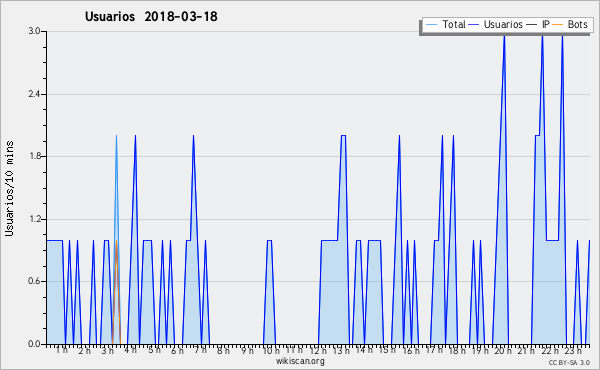Image resolution: width=600 pixels, height=370 pixels.
Task: Click the CC BY-SA 3.0 license text
Action: click(569, 362)
